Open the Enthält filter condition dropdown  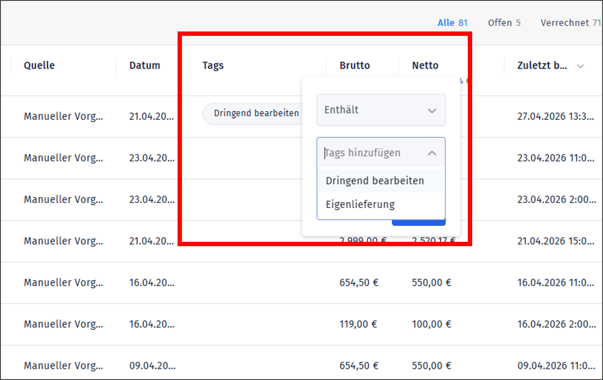click(381, 110)
